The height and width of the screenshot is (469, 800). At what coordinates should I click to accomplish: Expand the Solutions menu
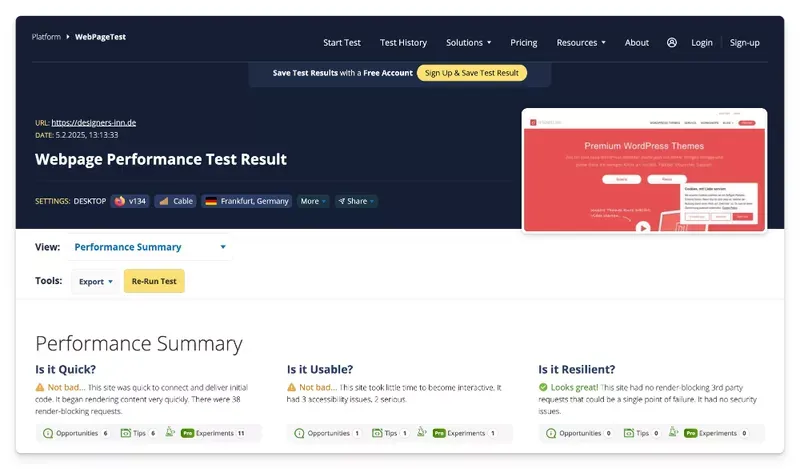(x=468, y=43)
